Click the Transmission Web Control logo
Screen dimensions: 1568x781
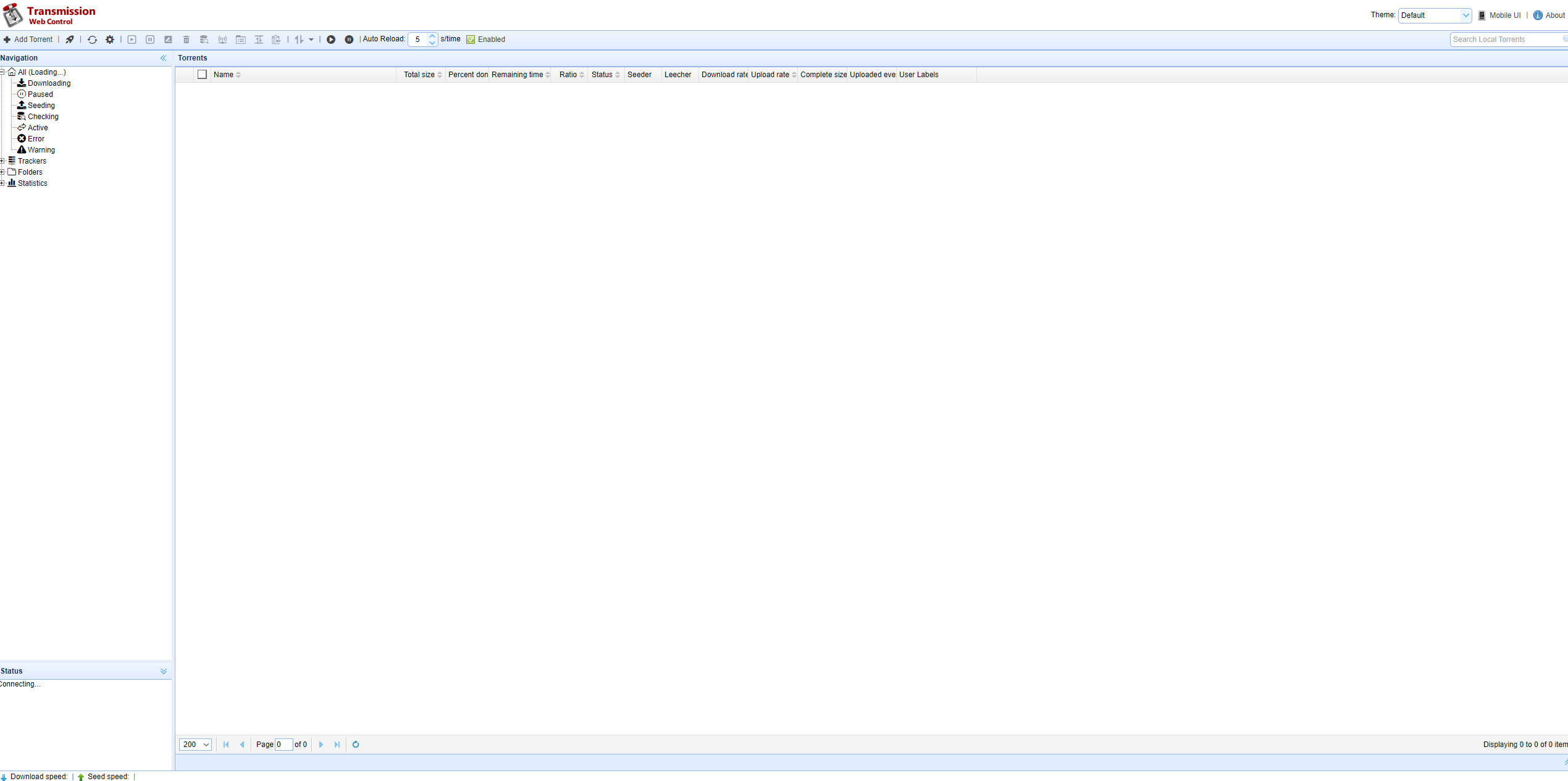[x=49, y=15]
